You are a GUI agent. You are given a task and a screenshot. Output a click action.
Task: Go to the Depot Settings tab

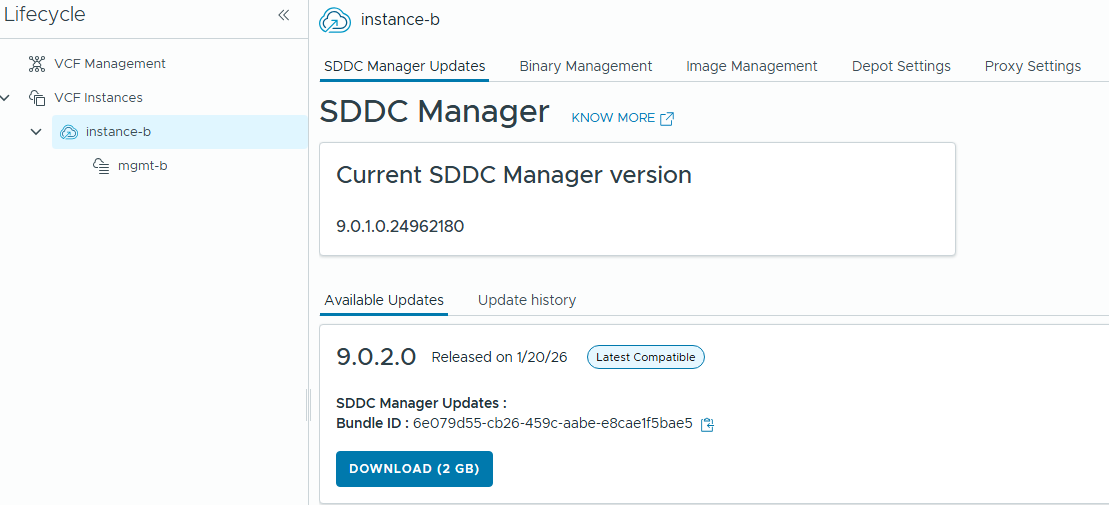pos(900,66)
